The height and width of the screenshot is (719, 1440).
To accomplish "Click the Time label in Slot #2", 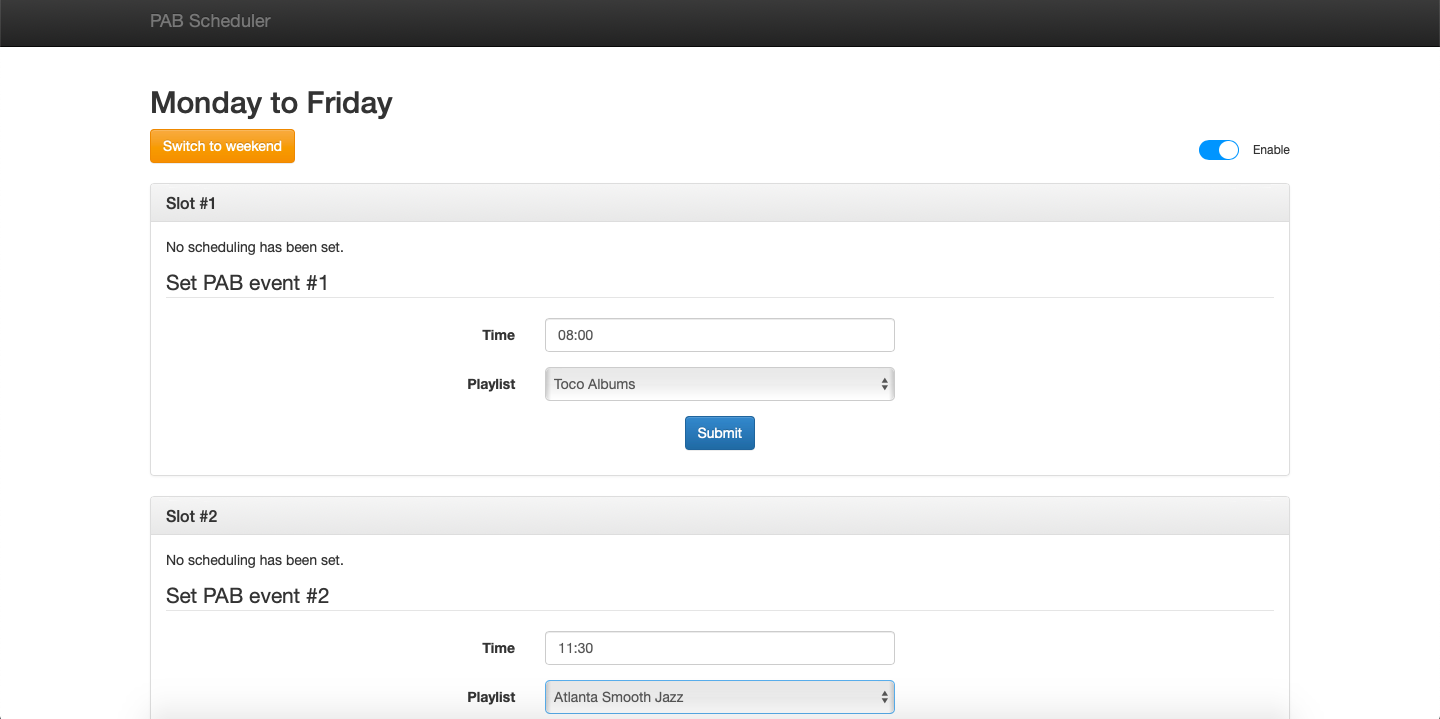I will click(498, 648).
